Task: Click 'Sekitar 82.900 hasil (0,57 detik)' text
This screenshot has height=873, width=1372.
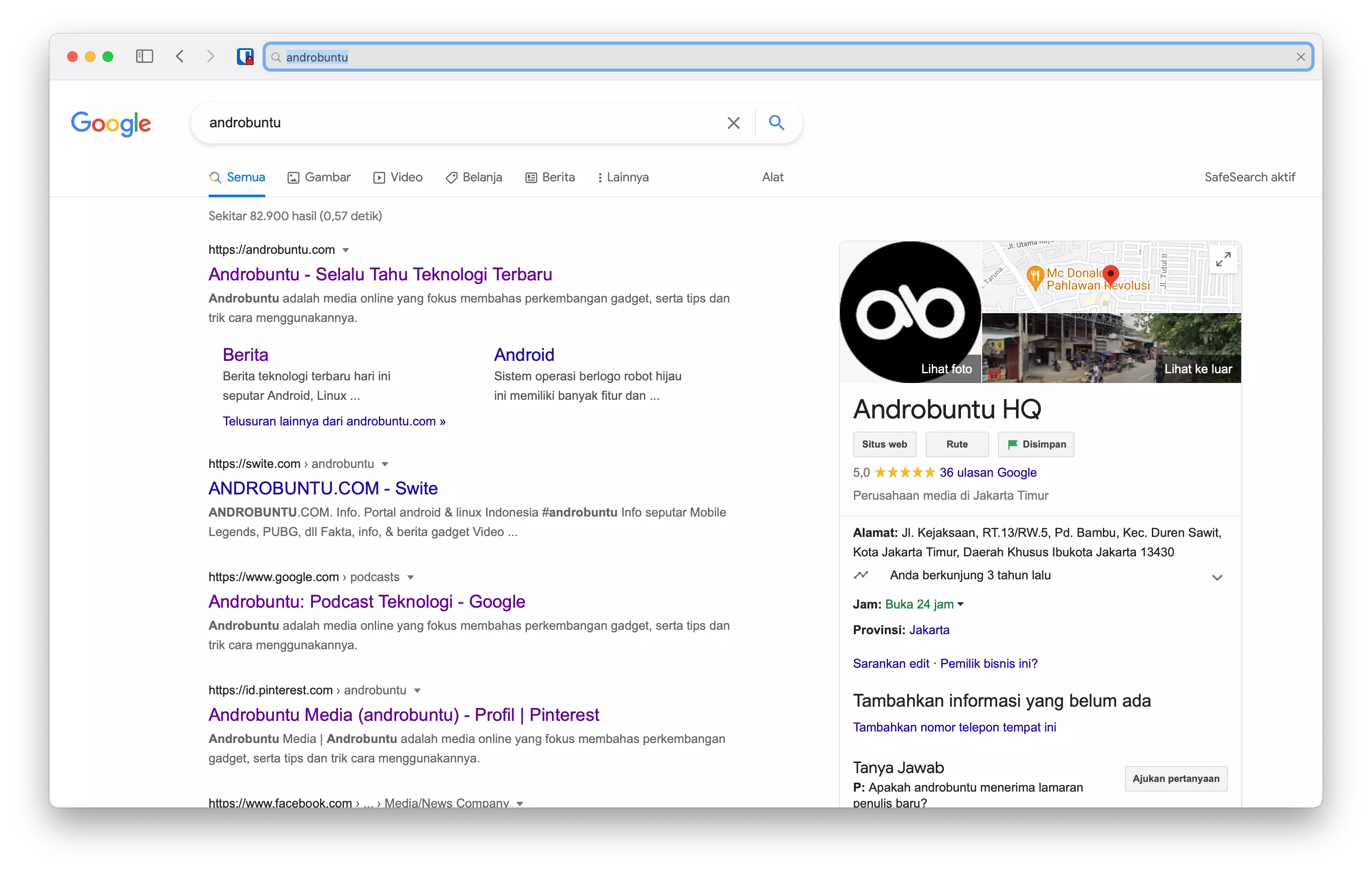Action: pos(295,216)
